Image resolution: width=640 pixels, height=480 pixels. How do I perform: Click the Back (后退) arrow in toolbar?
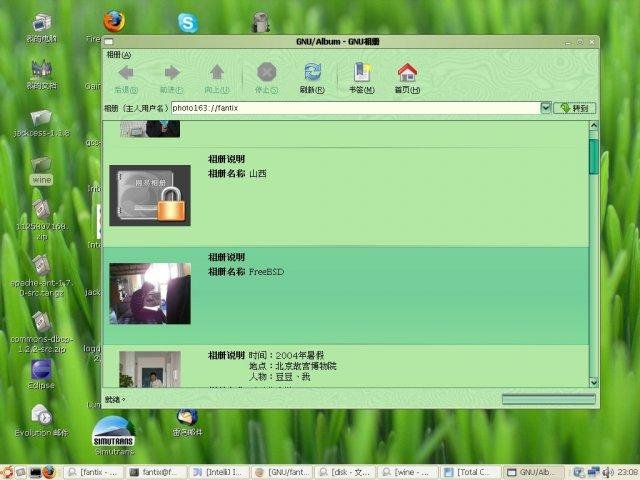126,73
